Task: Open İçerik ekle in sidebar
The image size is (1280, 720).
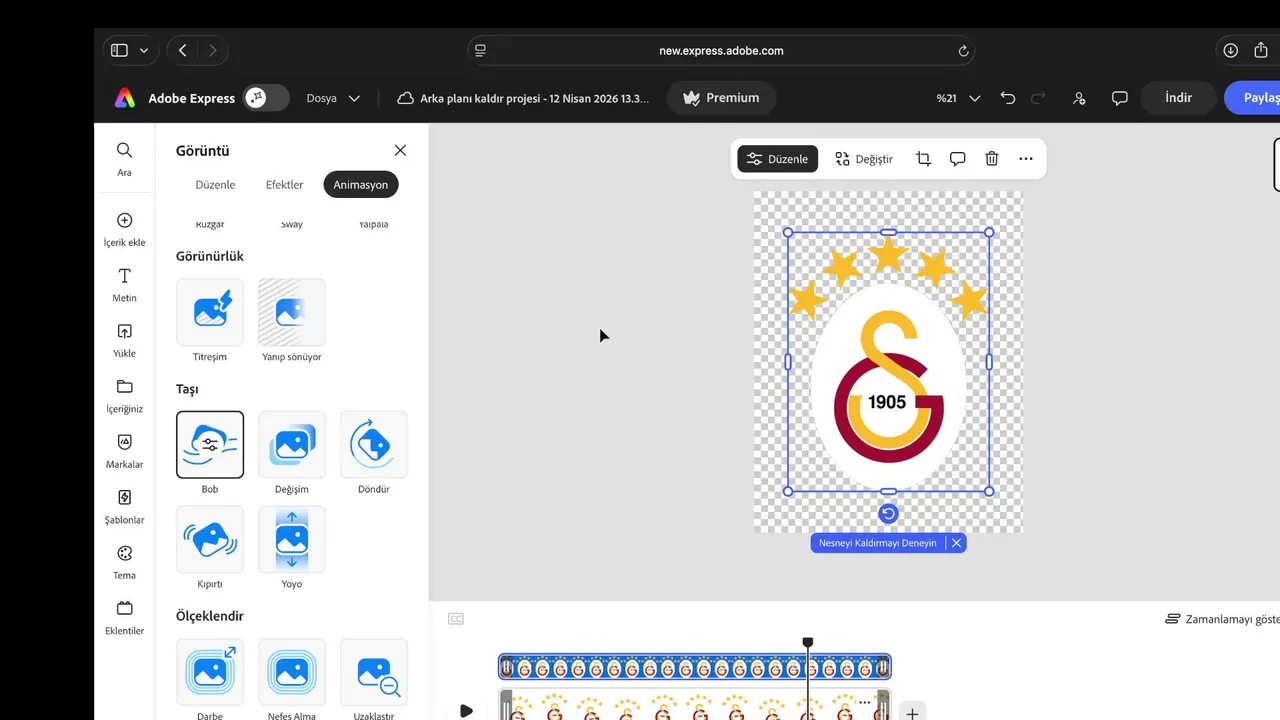Action: click(x=124, y=230)
